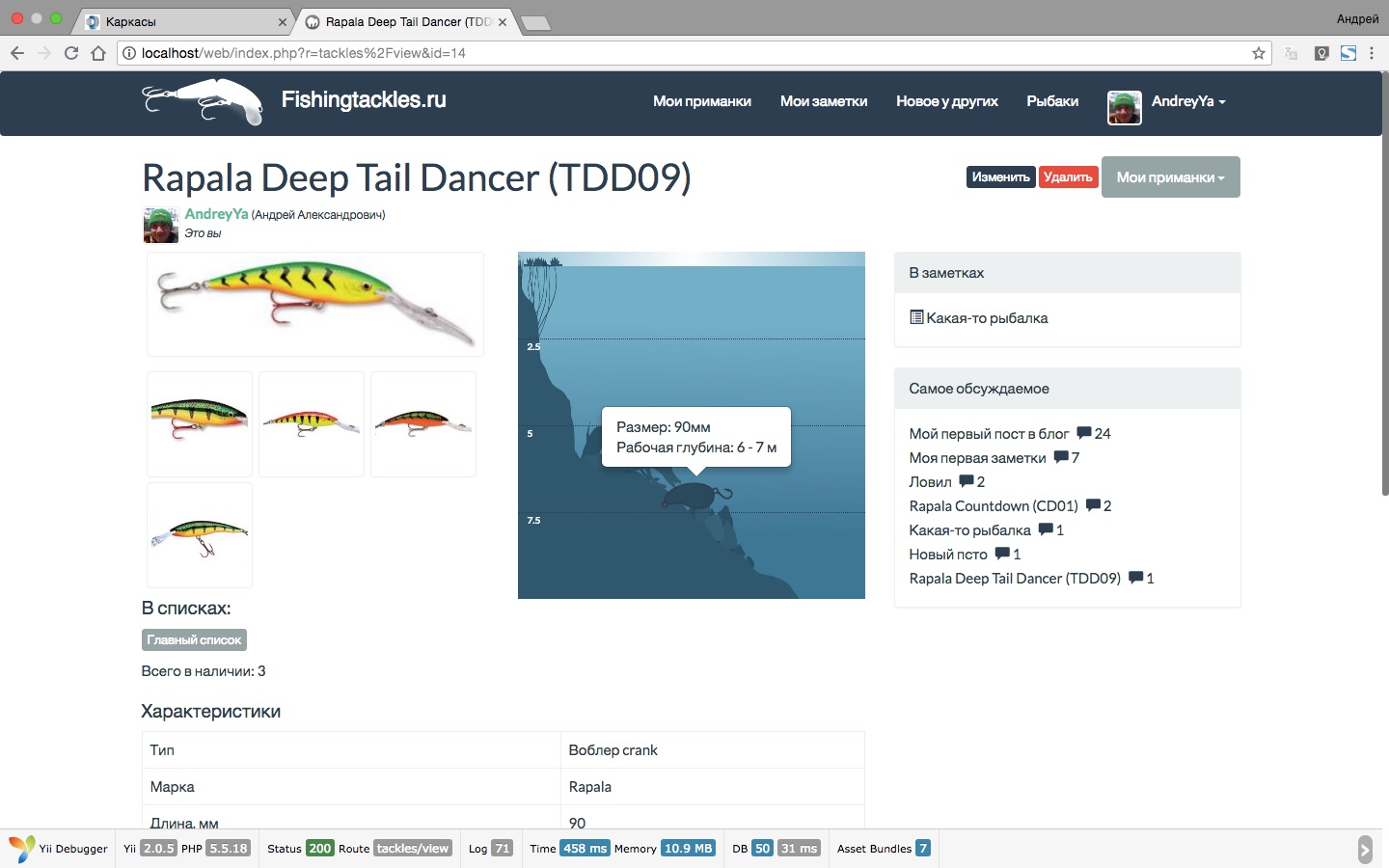Click the note icon beside Какая-то рыбалка
Screen dimensions: 1389x868
tap(916, 317)
